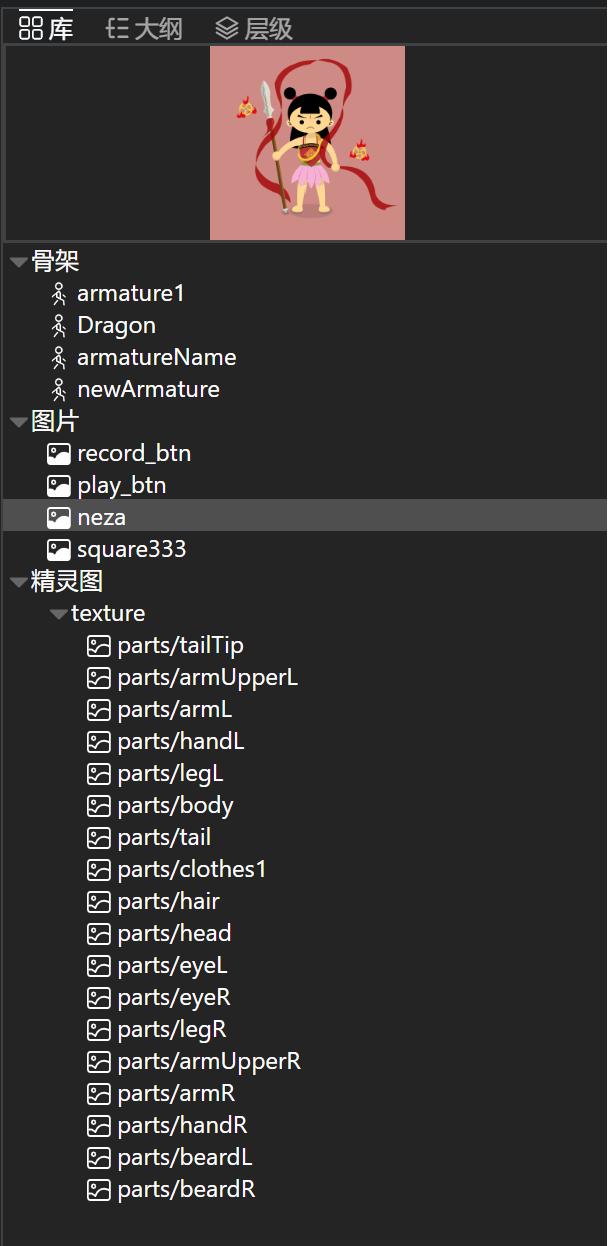
Task: Click the armature icon beside Dragon
Action: click(59, 326)
